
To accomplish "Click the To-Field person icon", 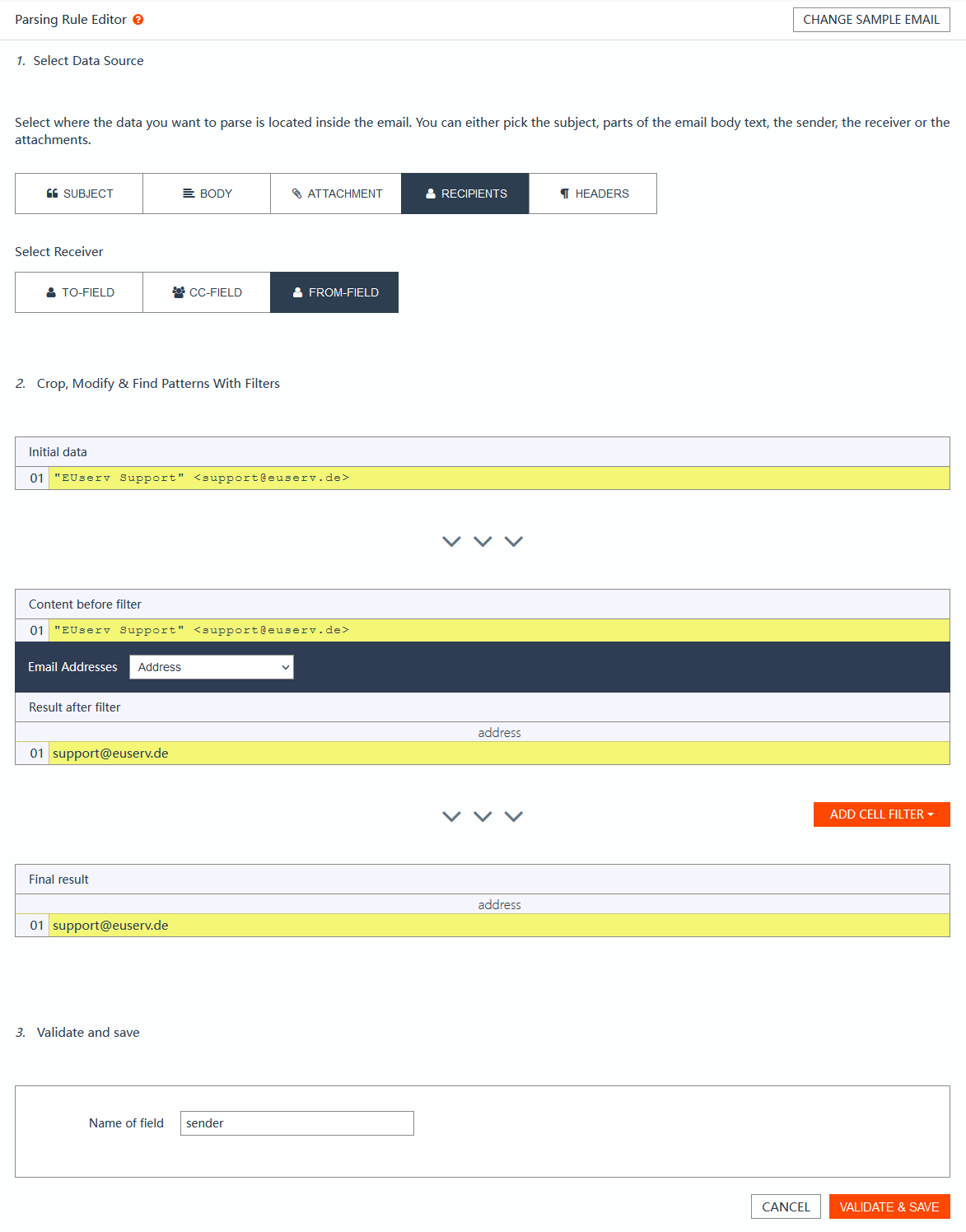I will click(x=51, y=292).
